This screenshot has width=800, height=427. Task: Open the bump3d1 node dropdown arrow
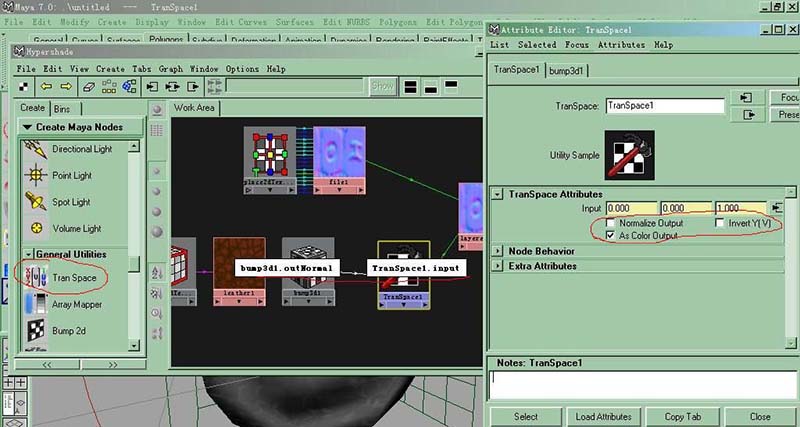pyautogui.click(x=308, y=302)
